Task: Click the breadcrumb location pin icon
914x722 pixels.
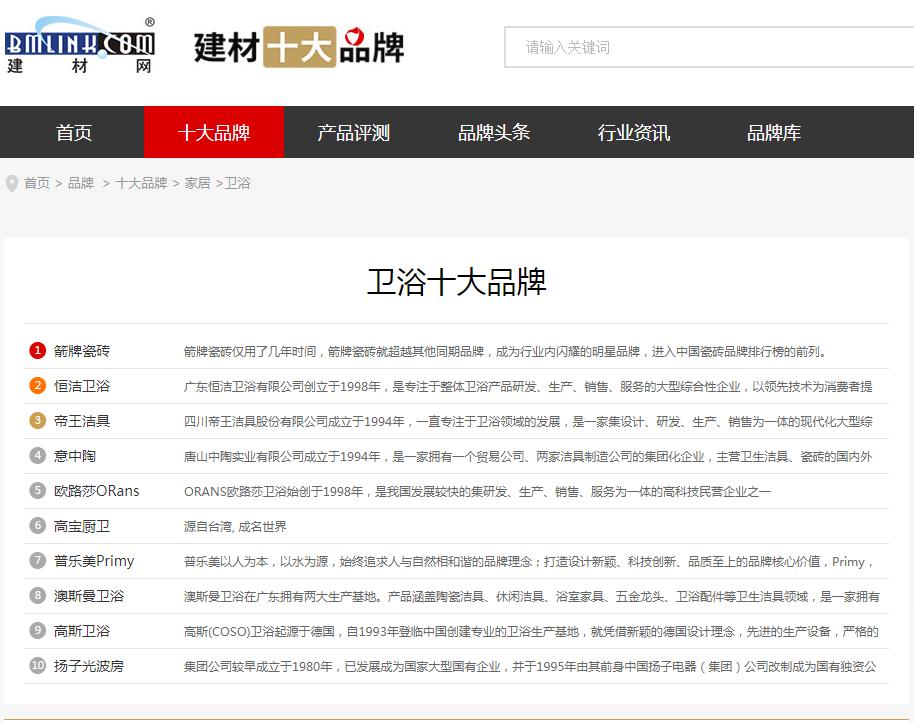Action: 11,183
